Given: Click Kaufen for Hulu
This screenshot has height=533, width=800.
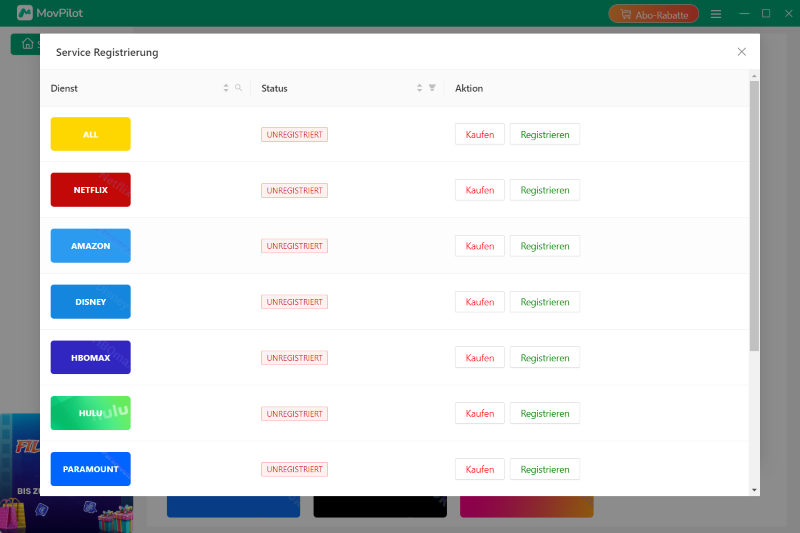Looking at the screenshot, I should pos(480,413).
